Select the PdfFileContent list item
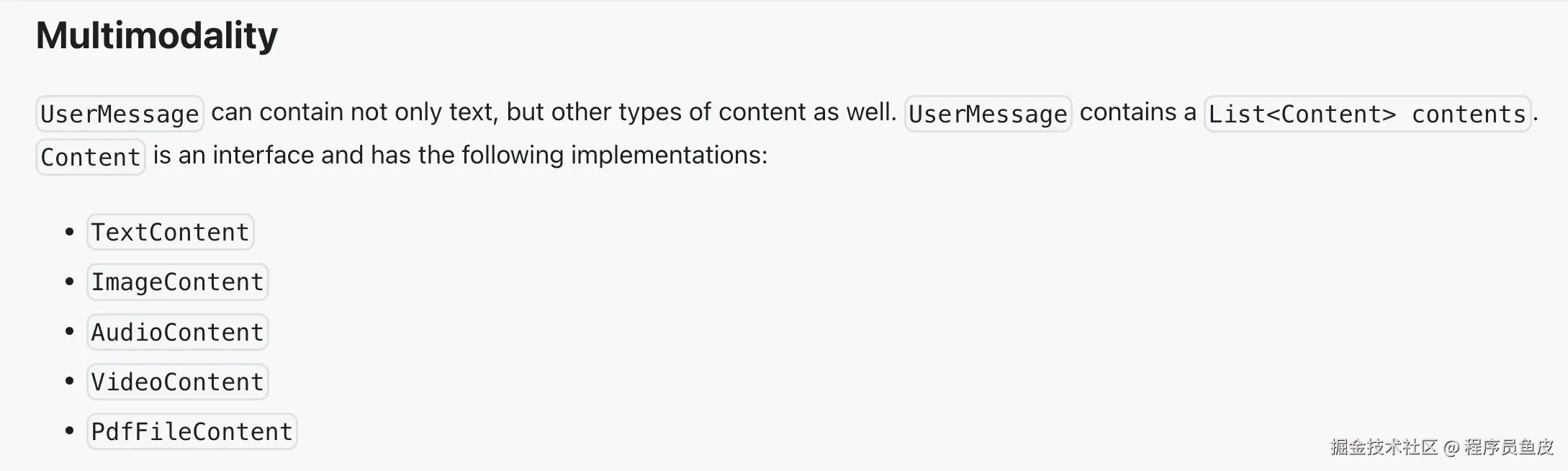 coord(192,431)
